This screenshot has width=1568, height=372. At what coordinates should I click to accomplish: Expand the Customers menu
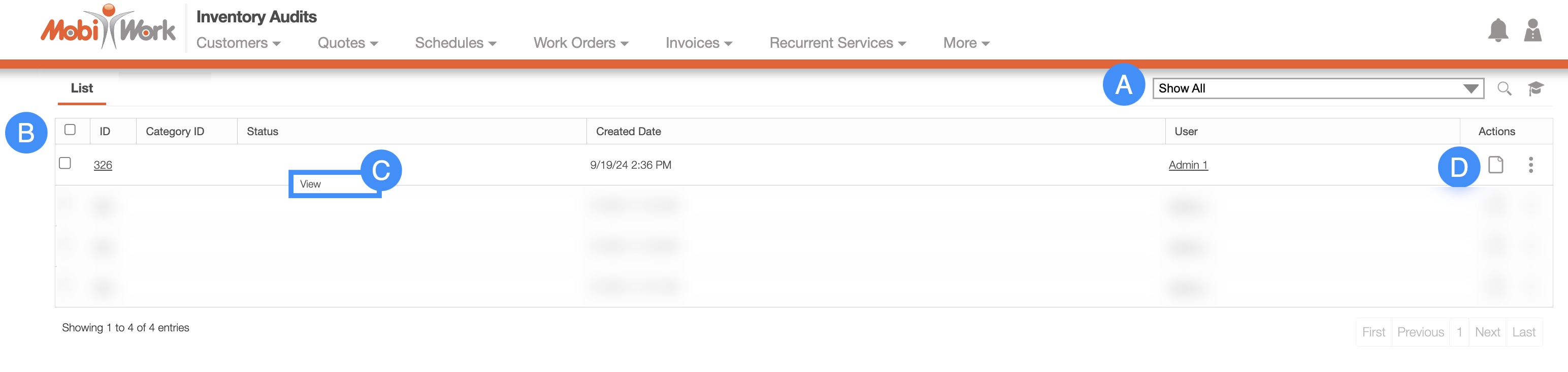(238, 43)
